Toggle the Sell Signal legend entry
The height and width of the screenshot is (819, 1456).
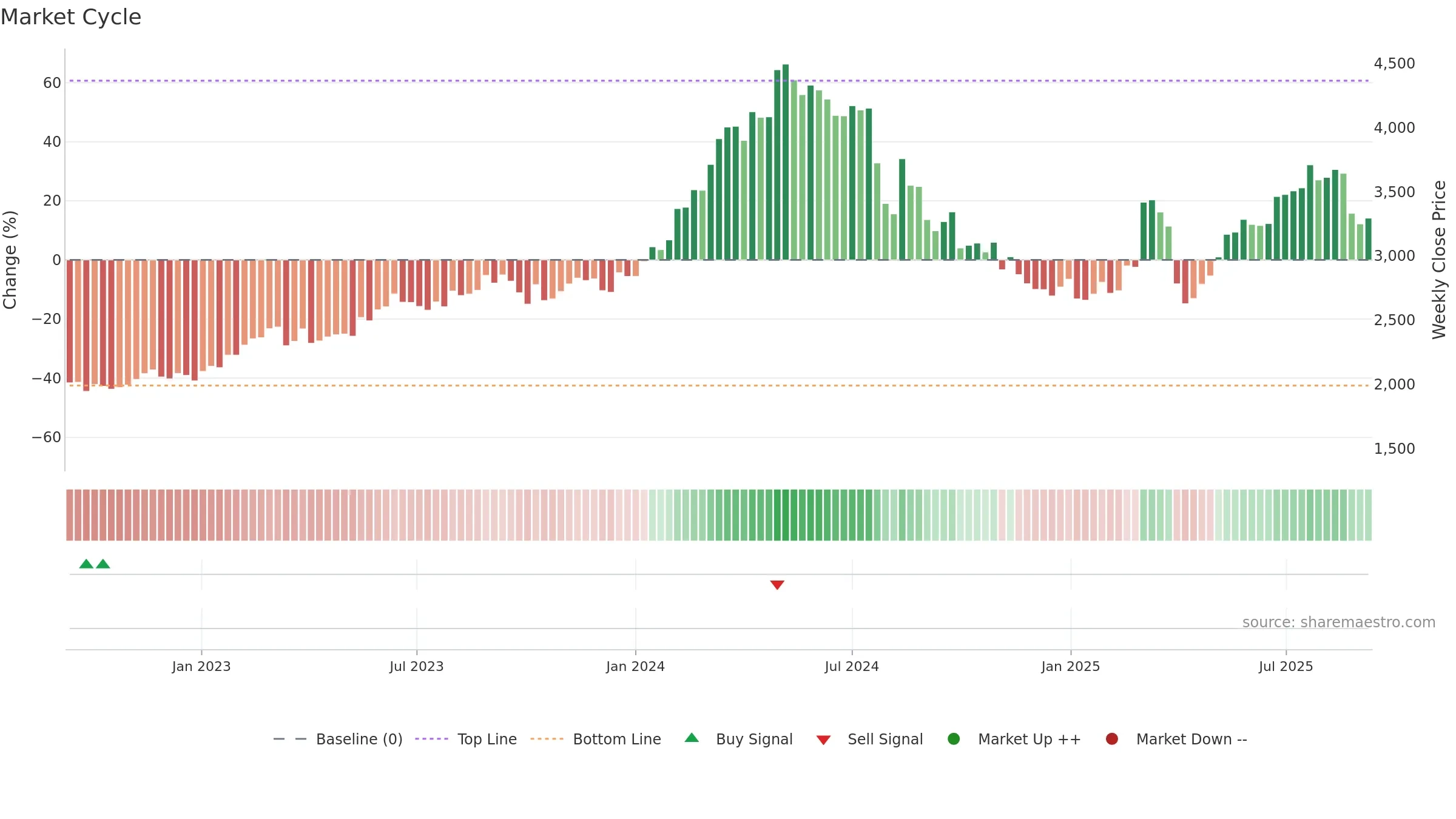869,739
